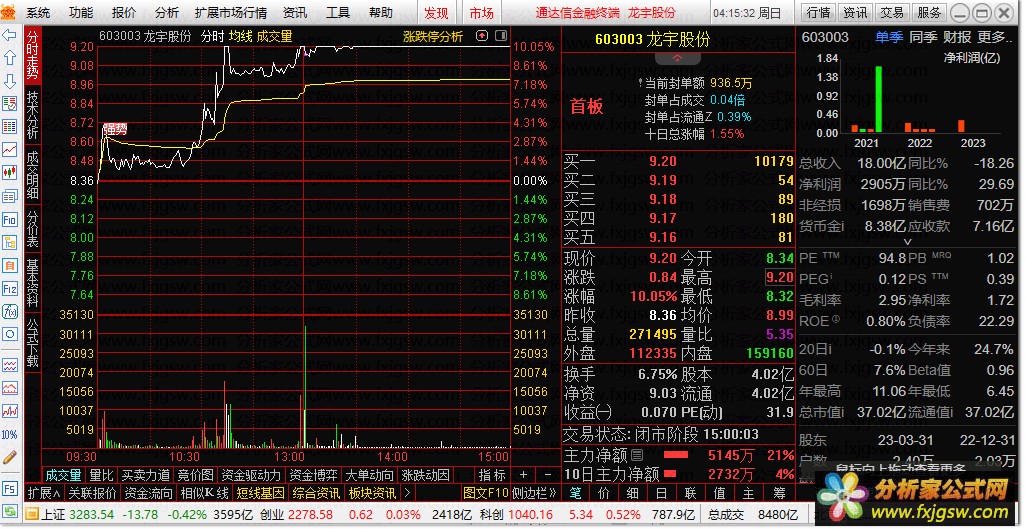Switch to 基本资料 vertical tab
Image resolution: width=1025 pixels, height=529 pixels.
(33, 282)
